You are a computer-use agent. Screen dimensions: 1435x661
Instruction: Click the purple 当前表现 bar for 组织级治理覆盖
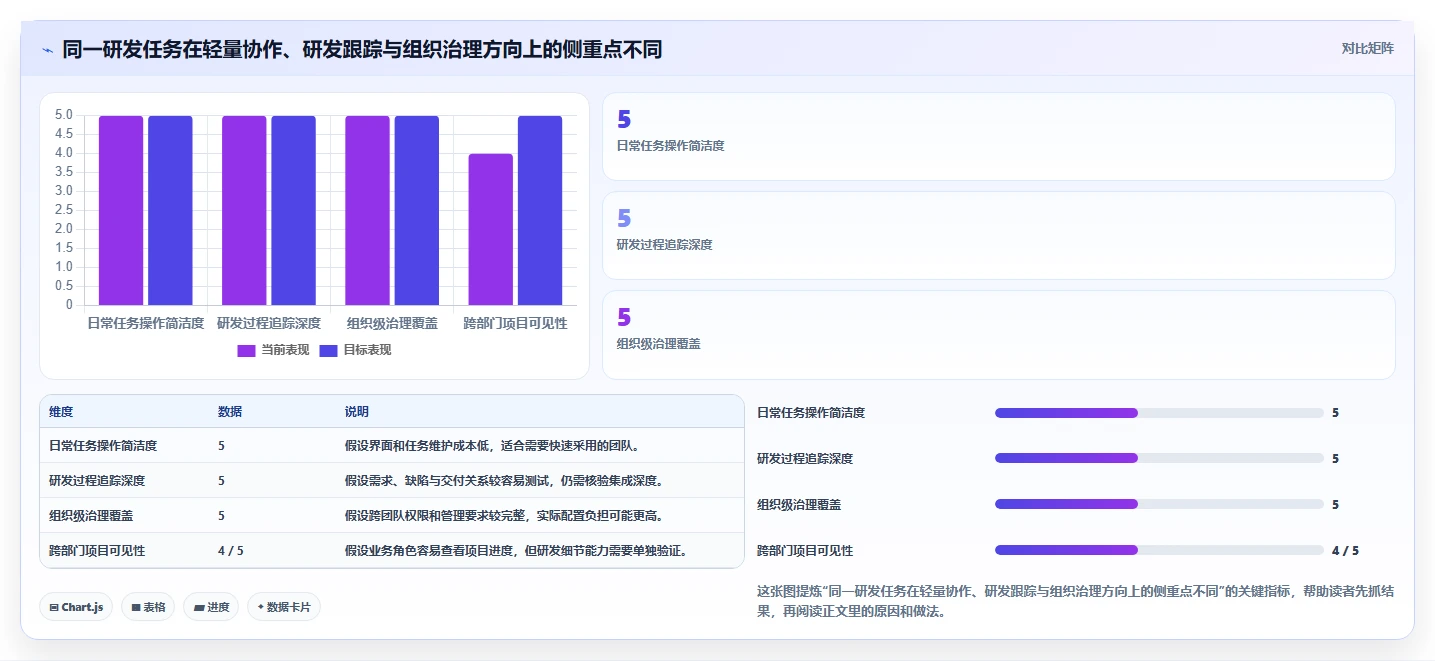pyautogui.click(x=367, y=210)
